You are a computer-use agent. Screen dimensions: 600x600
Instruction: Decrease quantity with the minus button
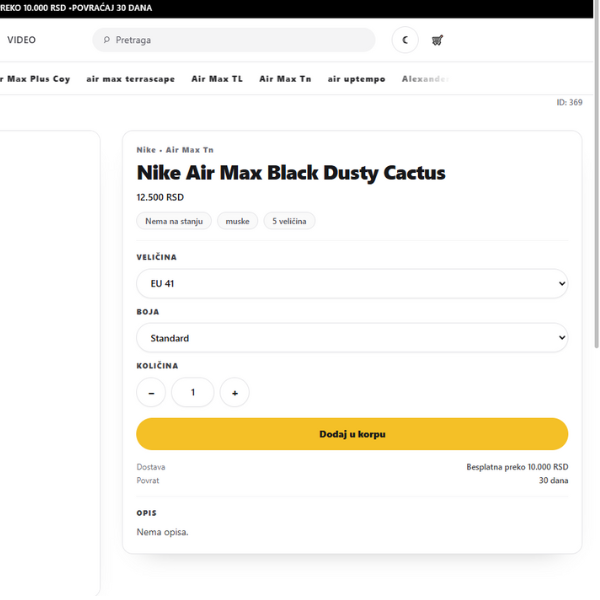pyautogui.click(x=151, y=393)
